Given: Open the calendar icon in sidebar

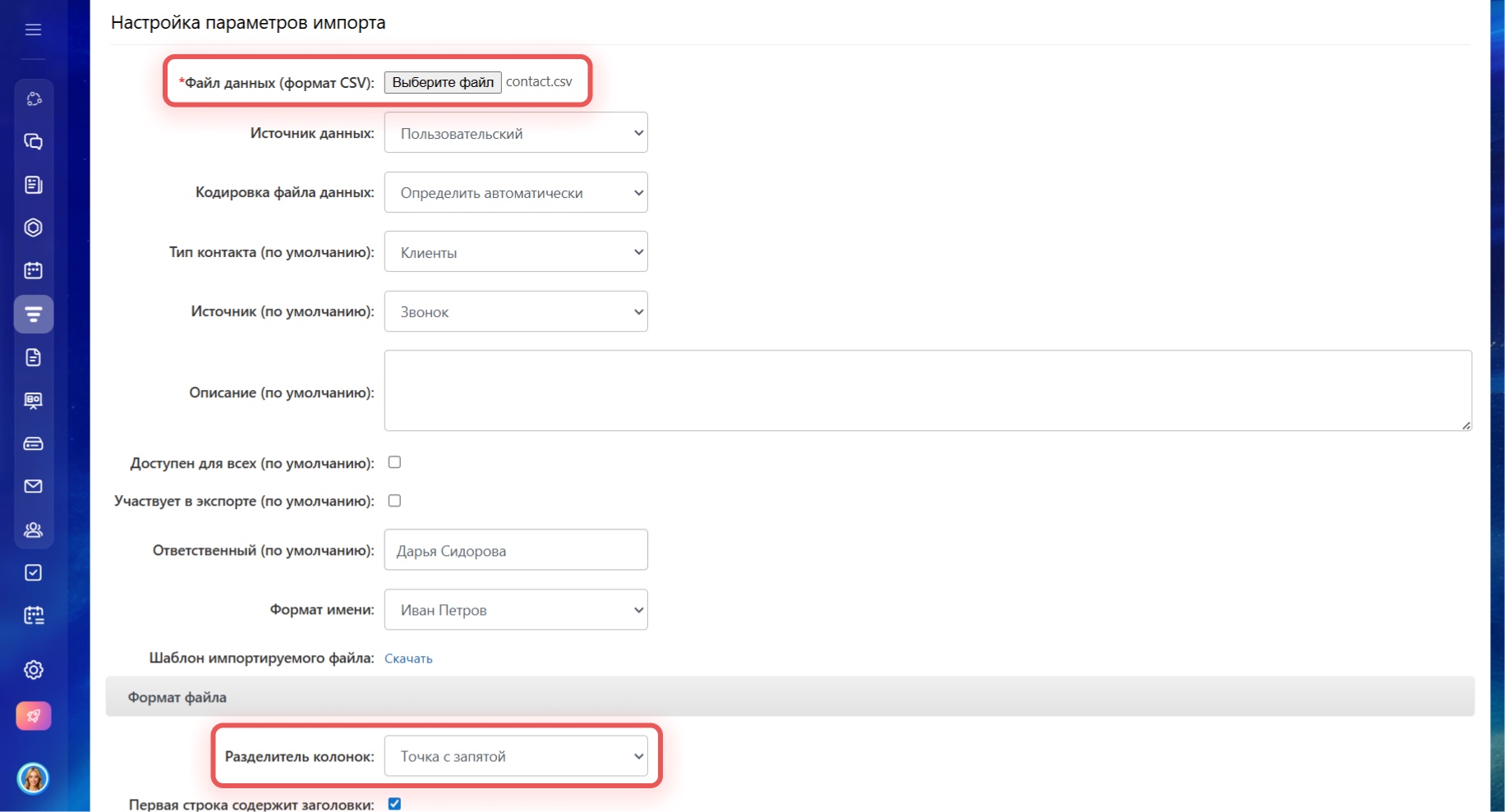Looking at the screenshot, I should (x=34, y=270).
